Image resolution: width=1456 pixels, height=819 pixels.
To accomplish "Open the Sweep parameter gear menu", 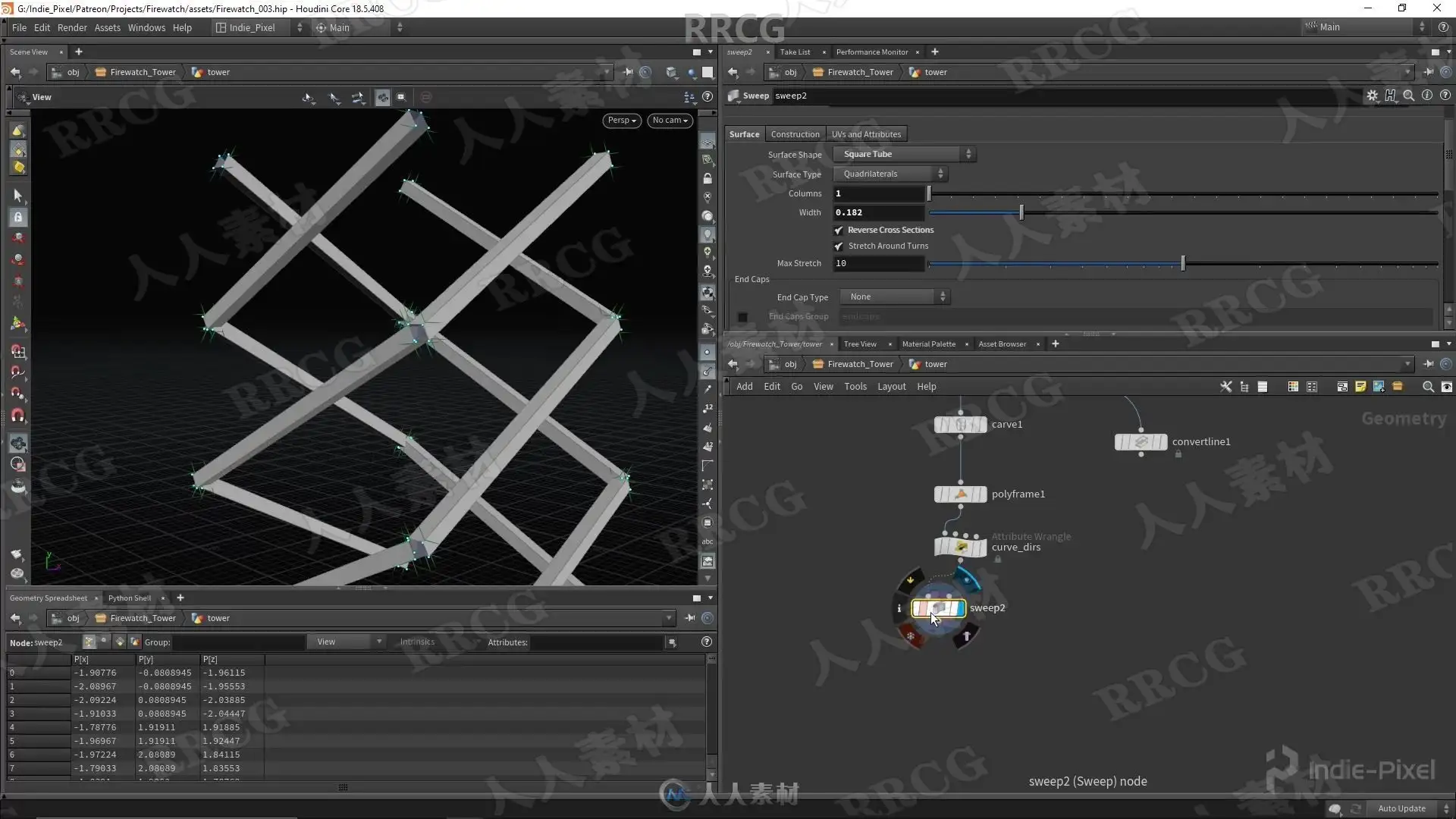I will click(x=1372, y=96).
